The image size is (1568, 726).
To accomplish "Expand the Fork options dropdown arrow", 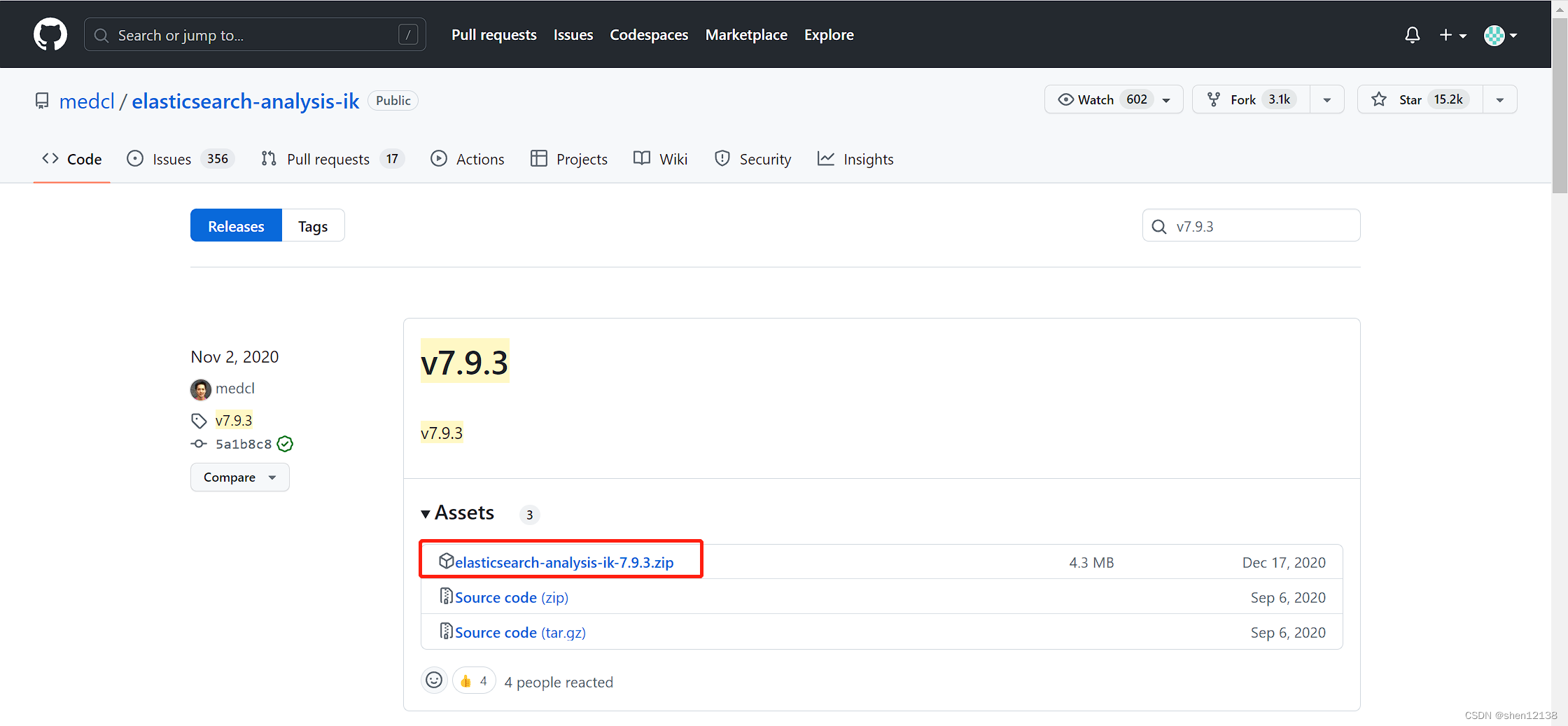I will pyautogui.click(x=1327, y=99).
